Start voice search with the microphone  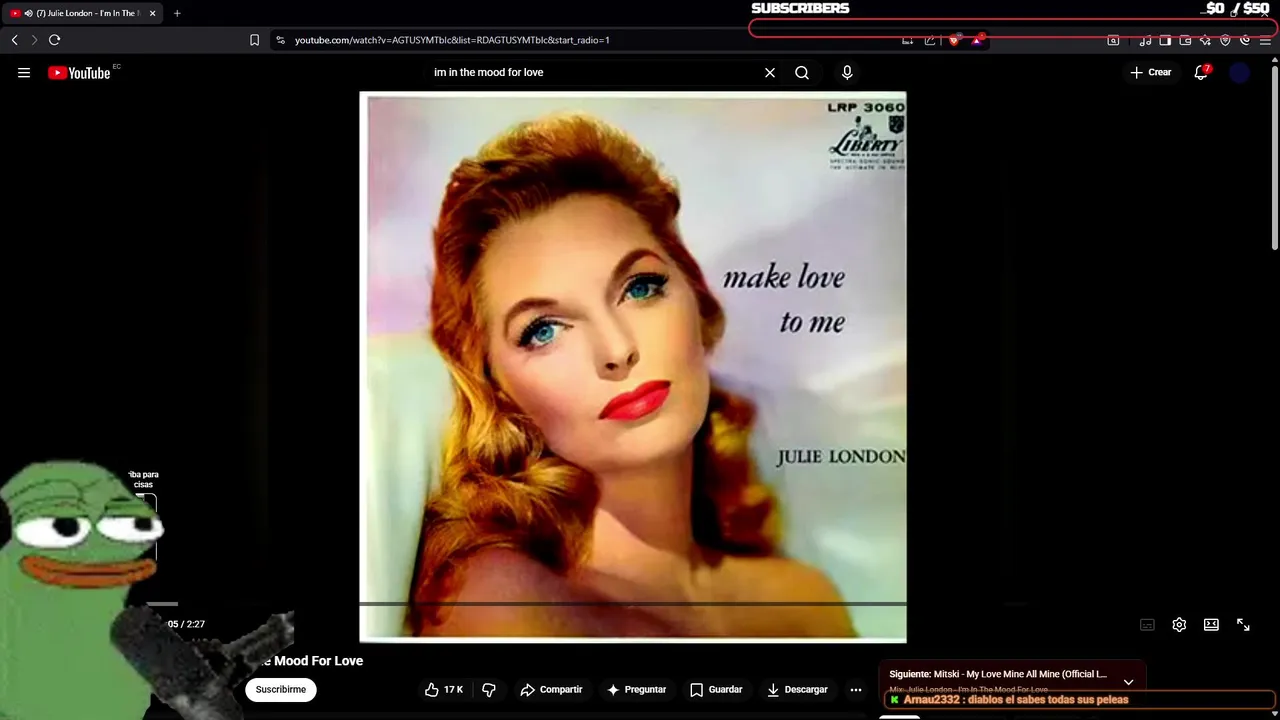tap(847, 72)
